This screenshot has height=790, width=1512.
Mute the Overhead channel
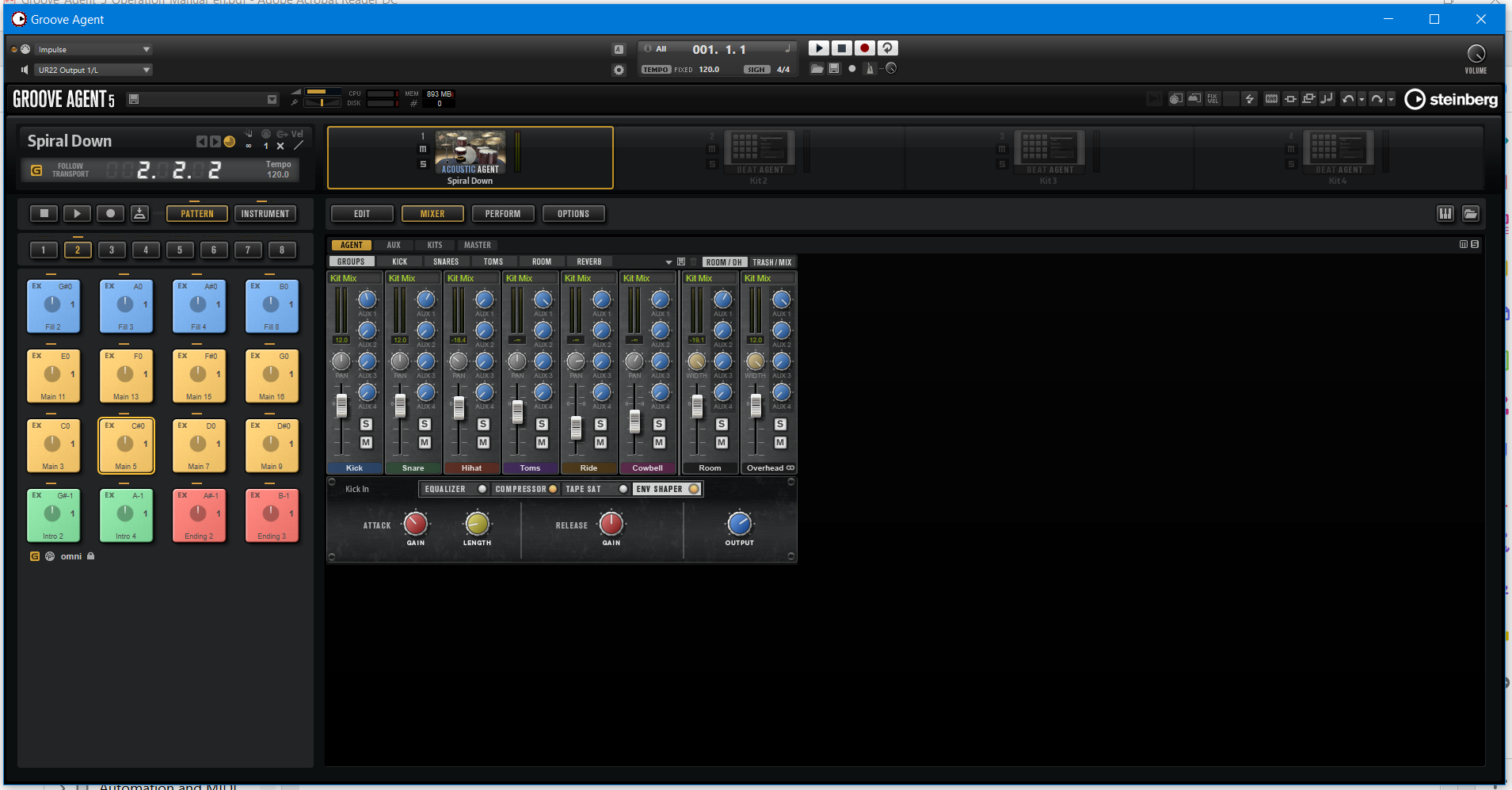tap(780, 443)
